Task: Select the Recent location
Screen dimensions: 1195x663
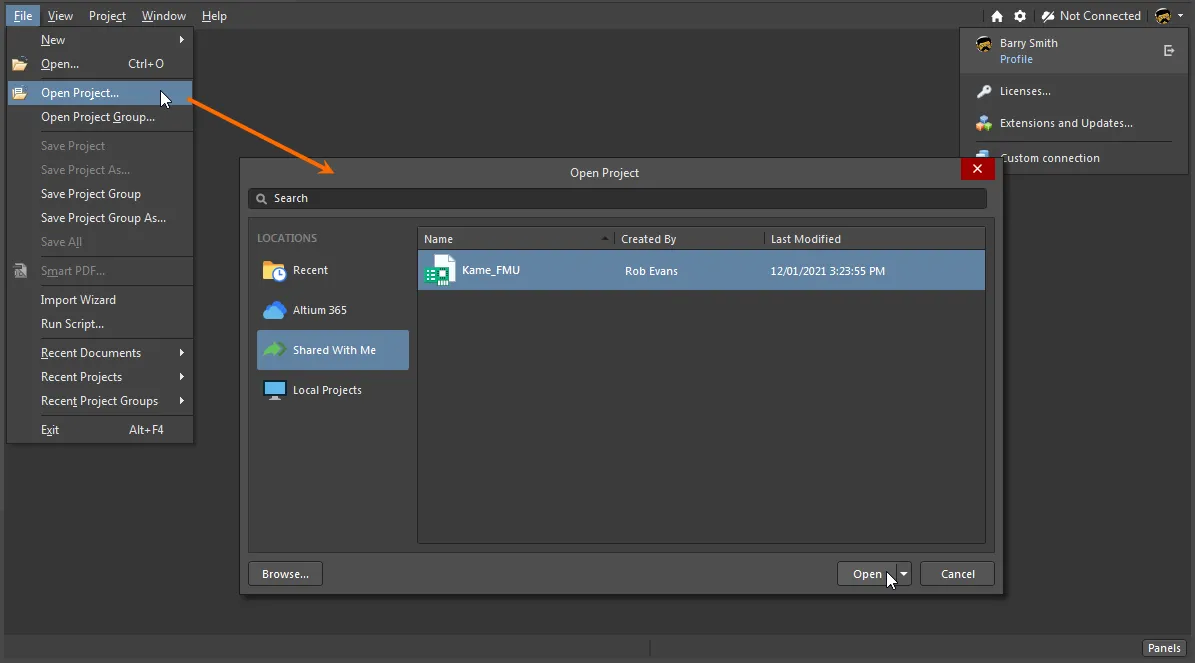Action: tap(333, 271)
